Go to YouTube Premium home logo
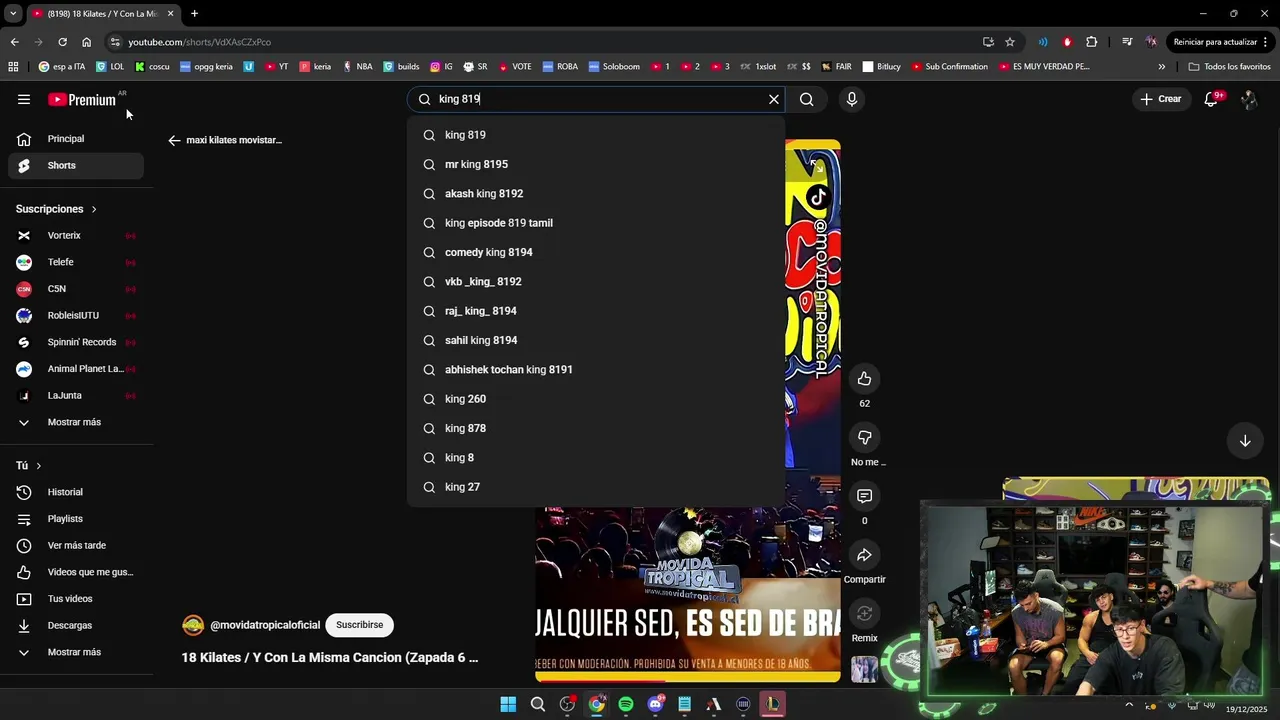This screenshot has width=1280, height=720. pos(82,99)
